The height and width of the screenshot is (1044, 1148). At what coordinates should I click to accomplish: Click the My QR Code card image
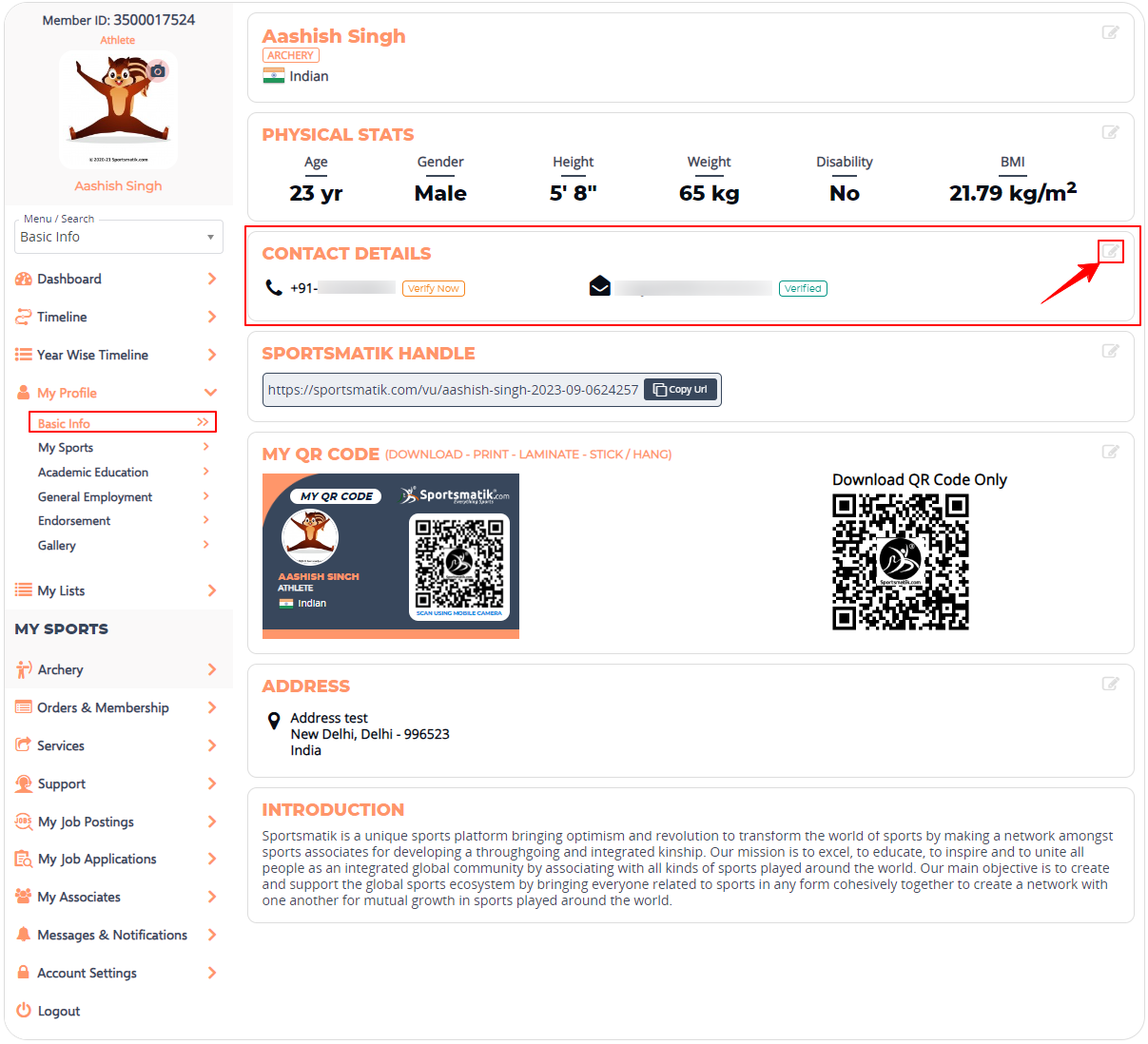[x=391, y=556]
